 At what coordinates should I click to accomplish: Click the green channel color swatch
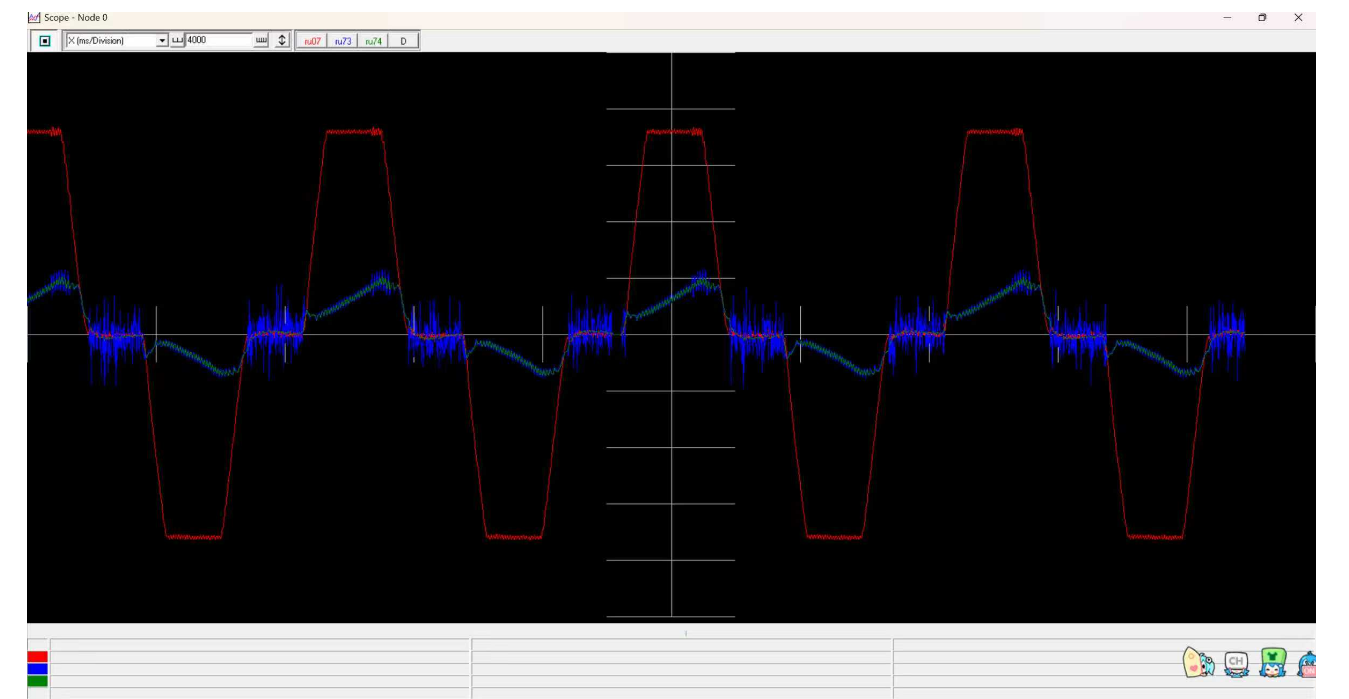click(x=38, y=681)
